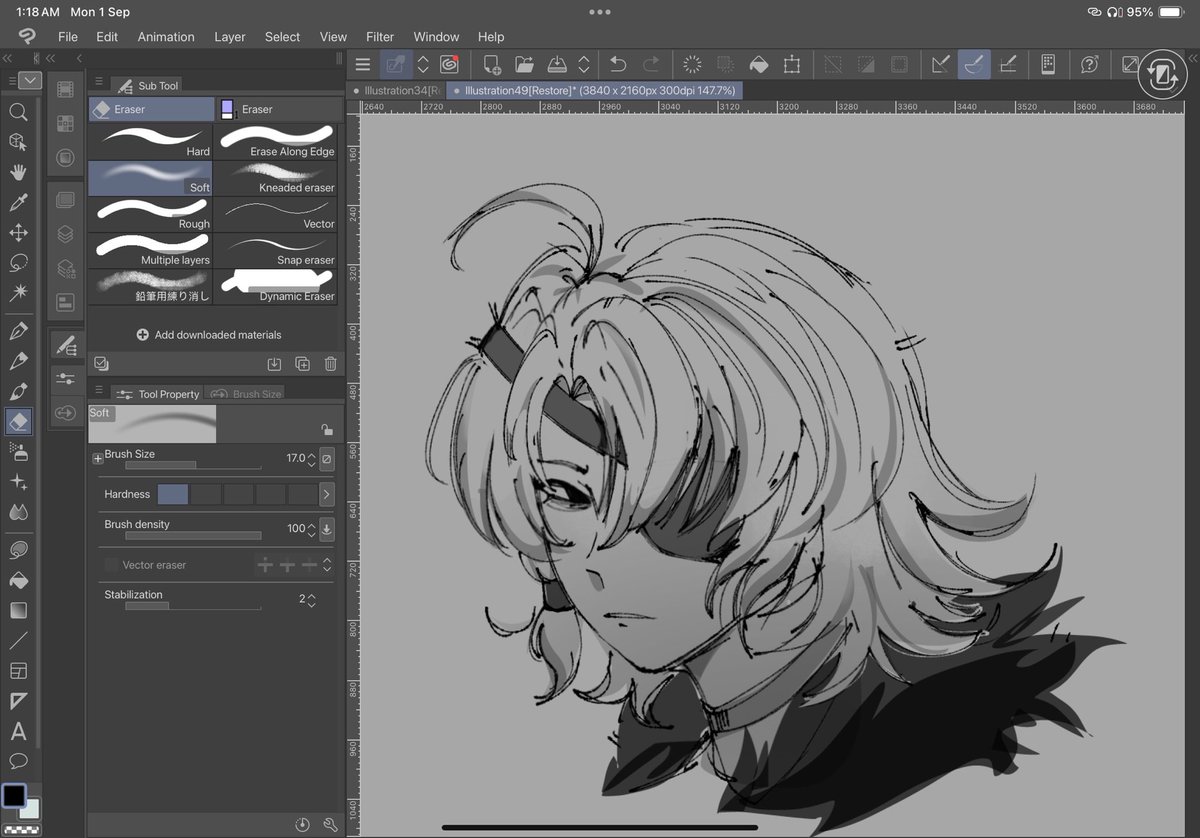Screen dimensions: 1200x838
Task: Select the Move layer tool
Action: pos(18,233)
